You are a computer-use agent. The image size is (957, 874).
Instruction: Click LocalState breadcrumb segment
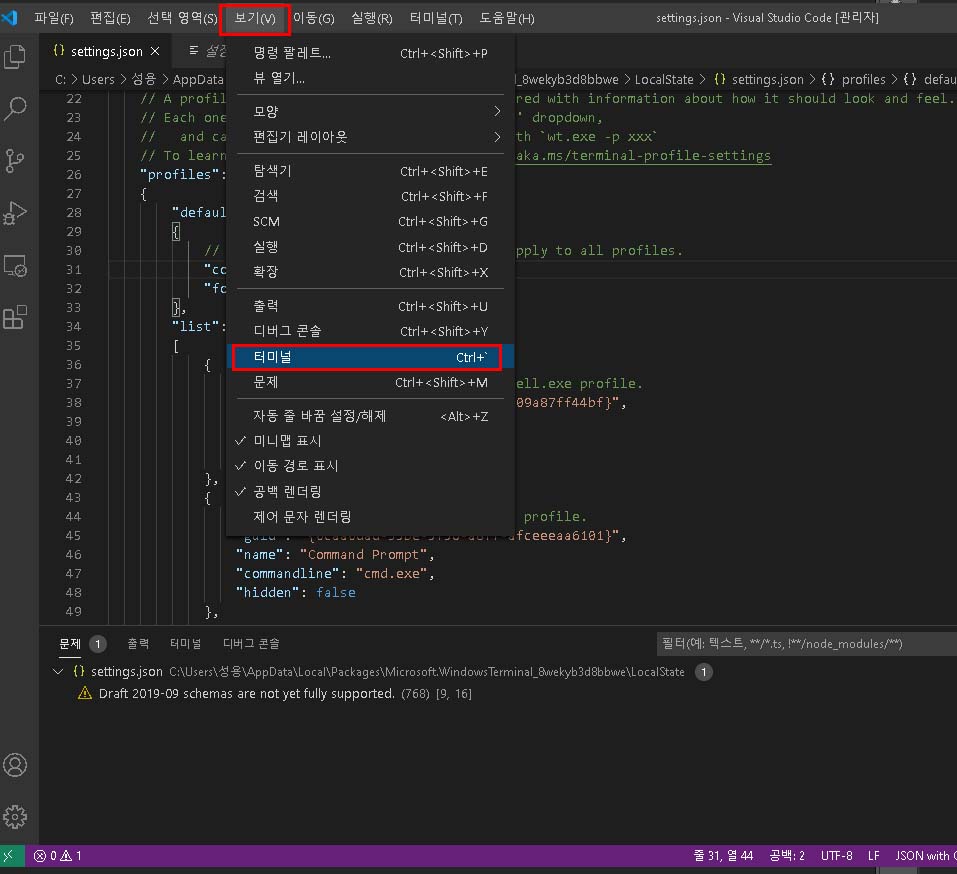(x=664, y=79)
